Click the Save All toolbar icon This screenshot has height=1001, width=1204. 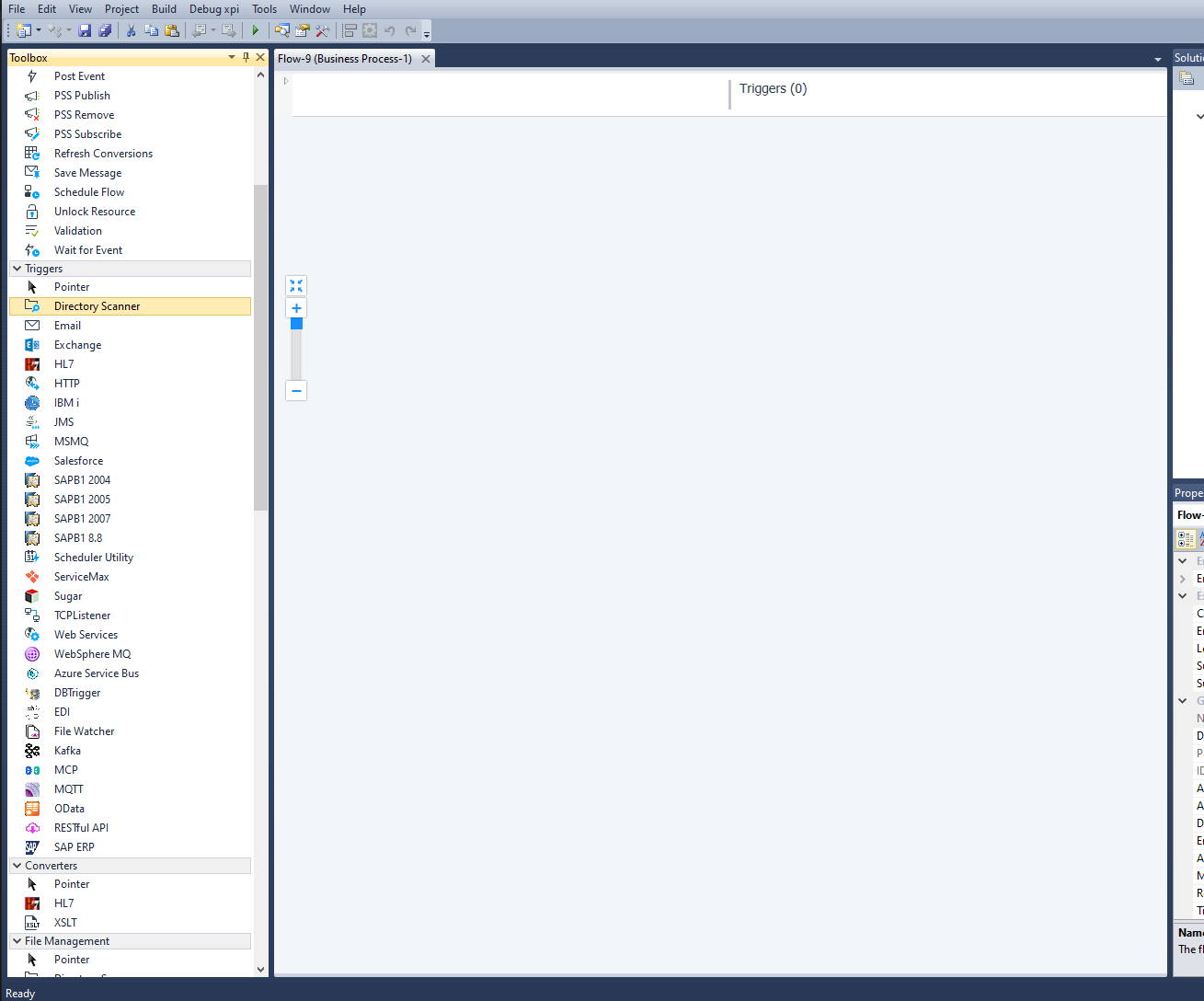105,30
